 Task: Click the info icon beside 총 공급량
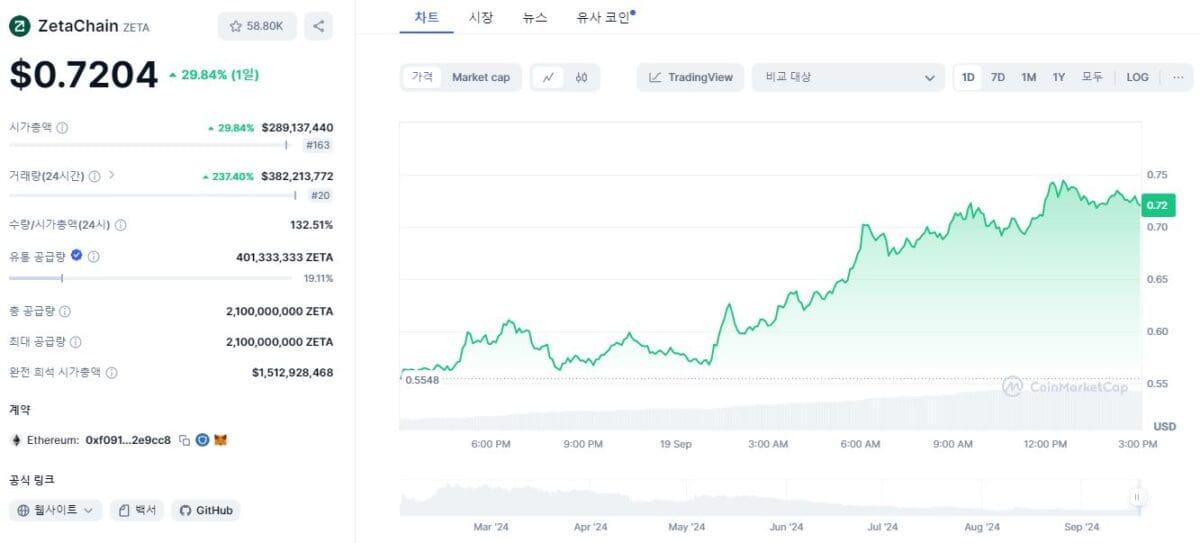pos(65,312)
